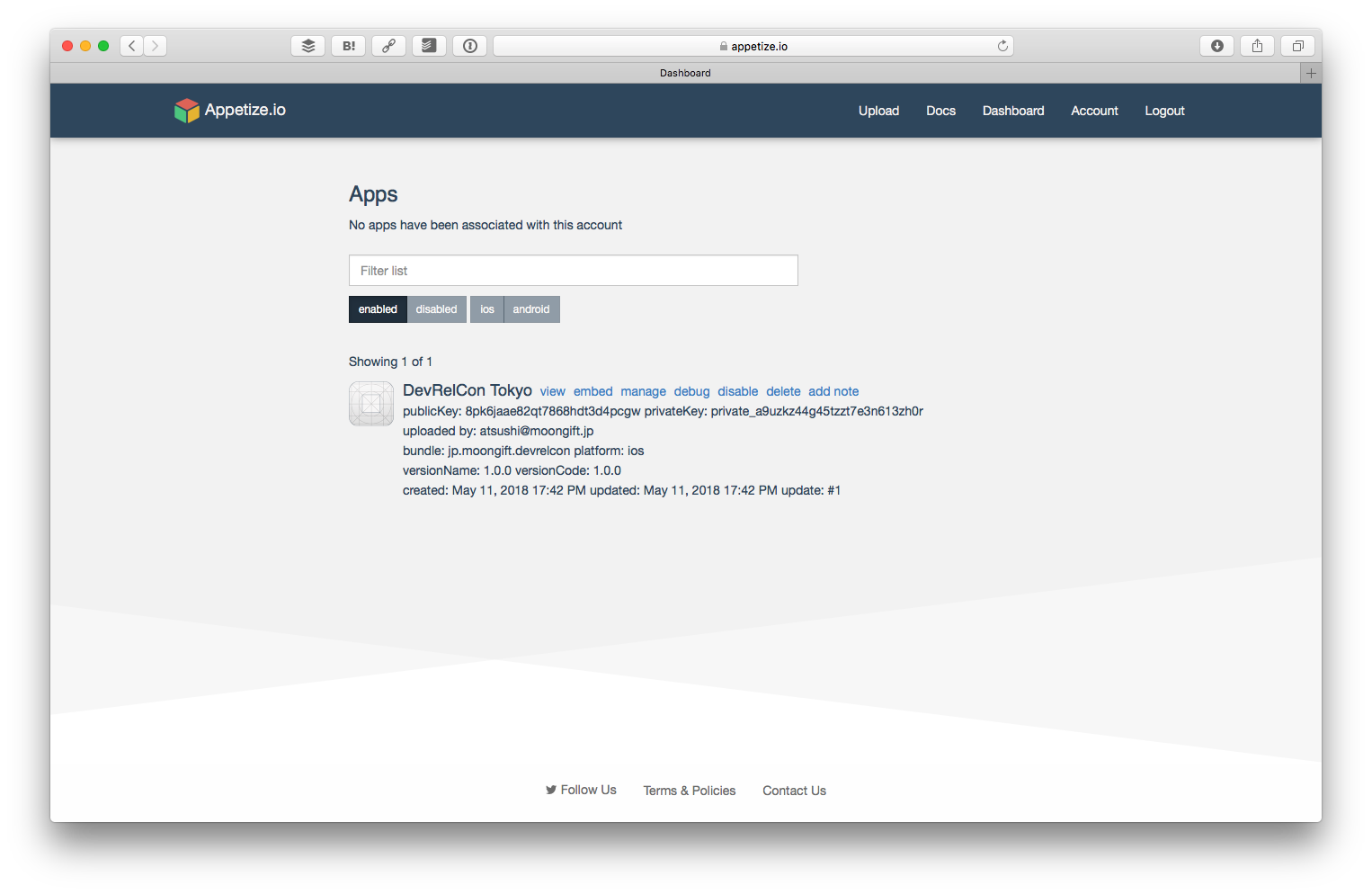Viewport: 1372px width, 894px height.
Task: Click the Hatena Bookmark B! icon
Action: [x=349, y=46]
